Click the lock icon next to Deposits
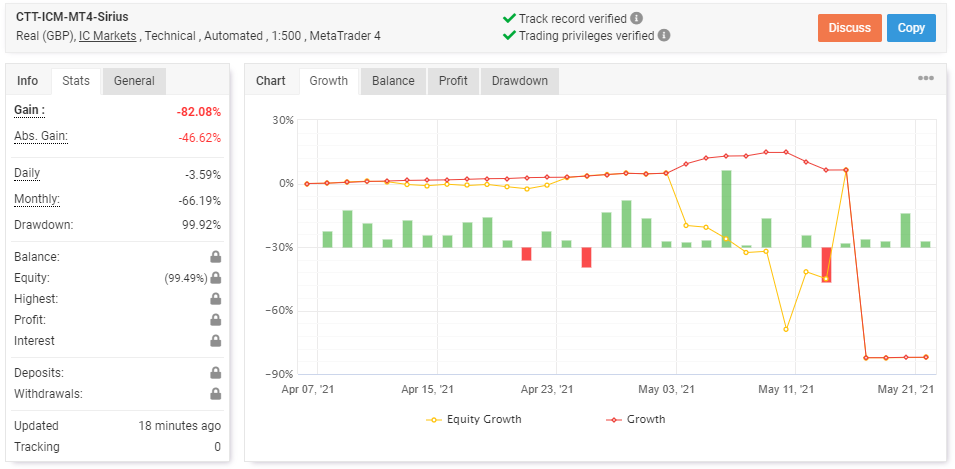The width and height of the screenshot is (955, 469). [215, 373]
